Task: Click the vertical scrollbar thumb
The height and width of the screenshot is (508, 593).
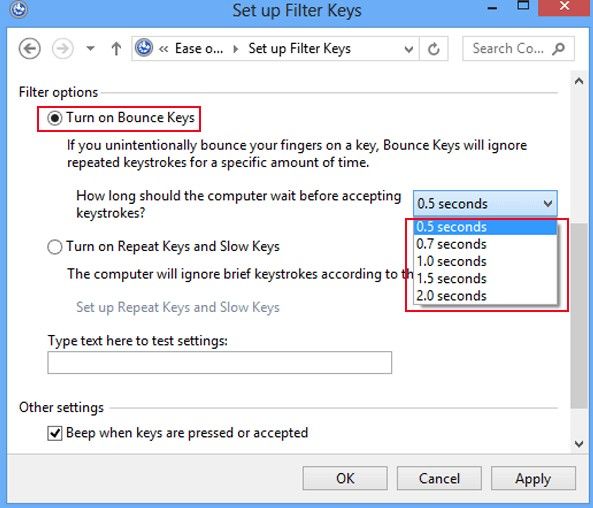Action: tap(579, 316)
